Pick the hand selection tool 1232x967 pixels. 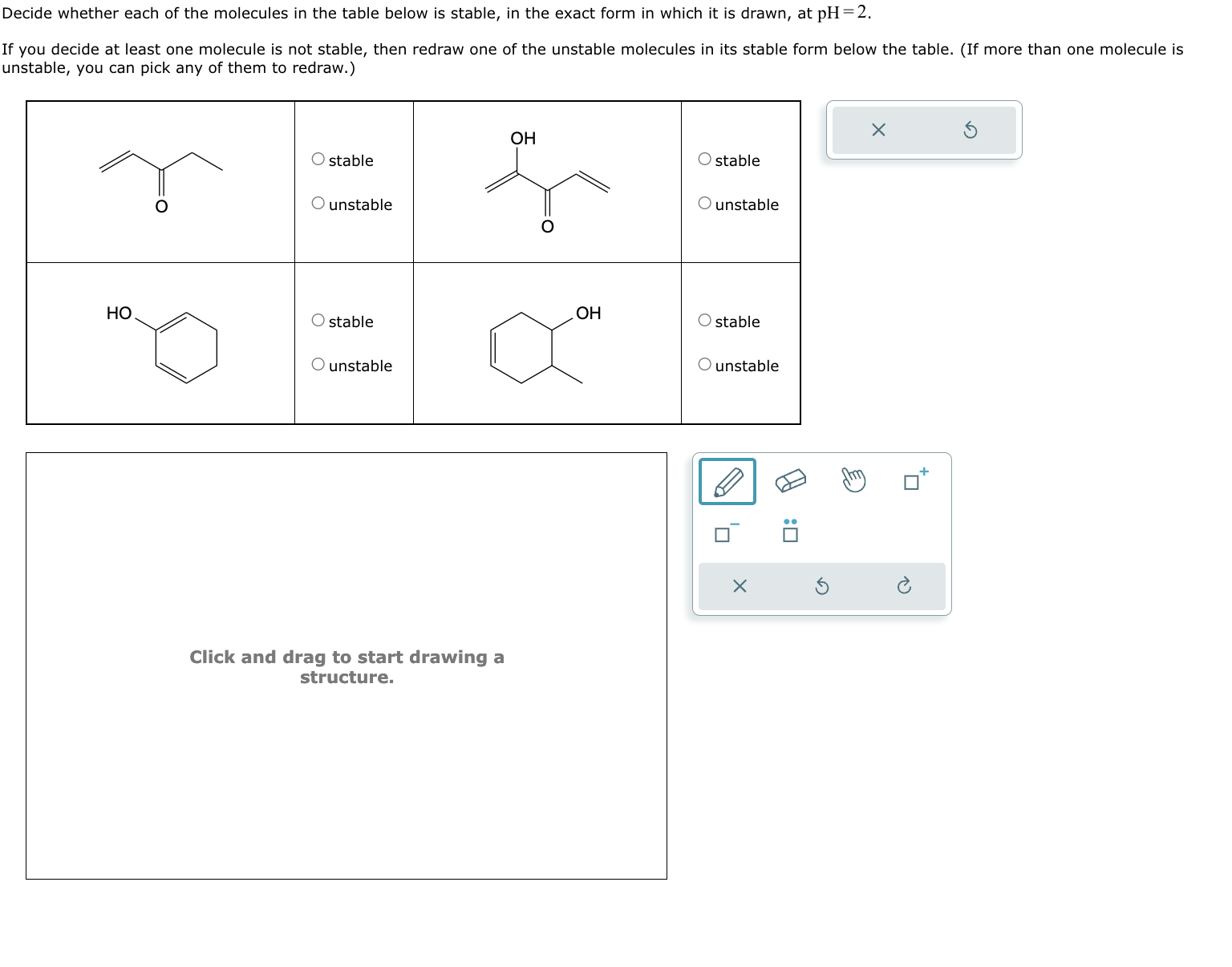pos(853,480)
